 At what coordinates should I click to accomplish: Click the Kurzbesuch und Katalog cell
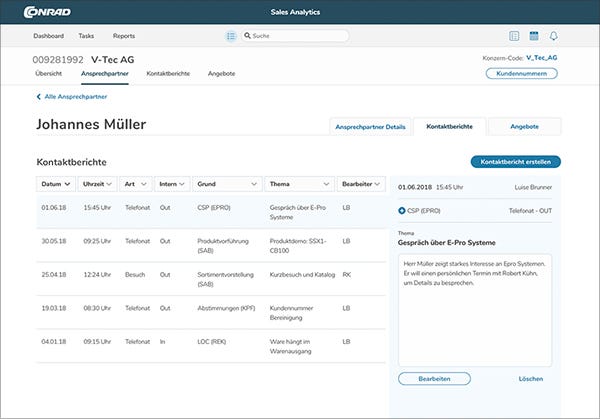click(x=302, y=275)
